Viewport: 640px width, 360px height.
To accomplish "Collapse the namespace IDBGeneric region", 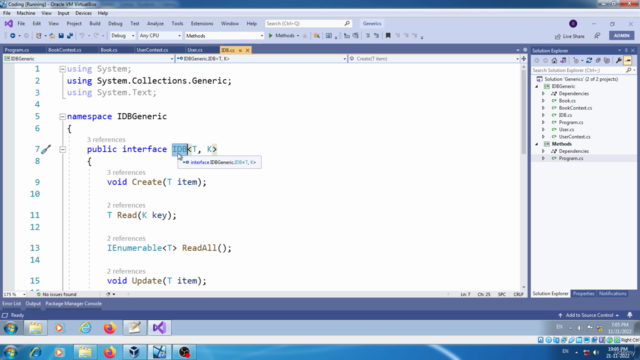I will (62, 117).
